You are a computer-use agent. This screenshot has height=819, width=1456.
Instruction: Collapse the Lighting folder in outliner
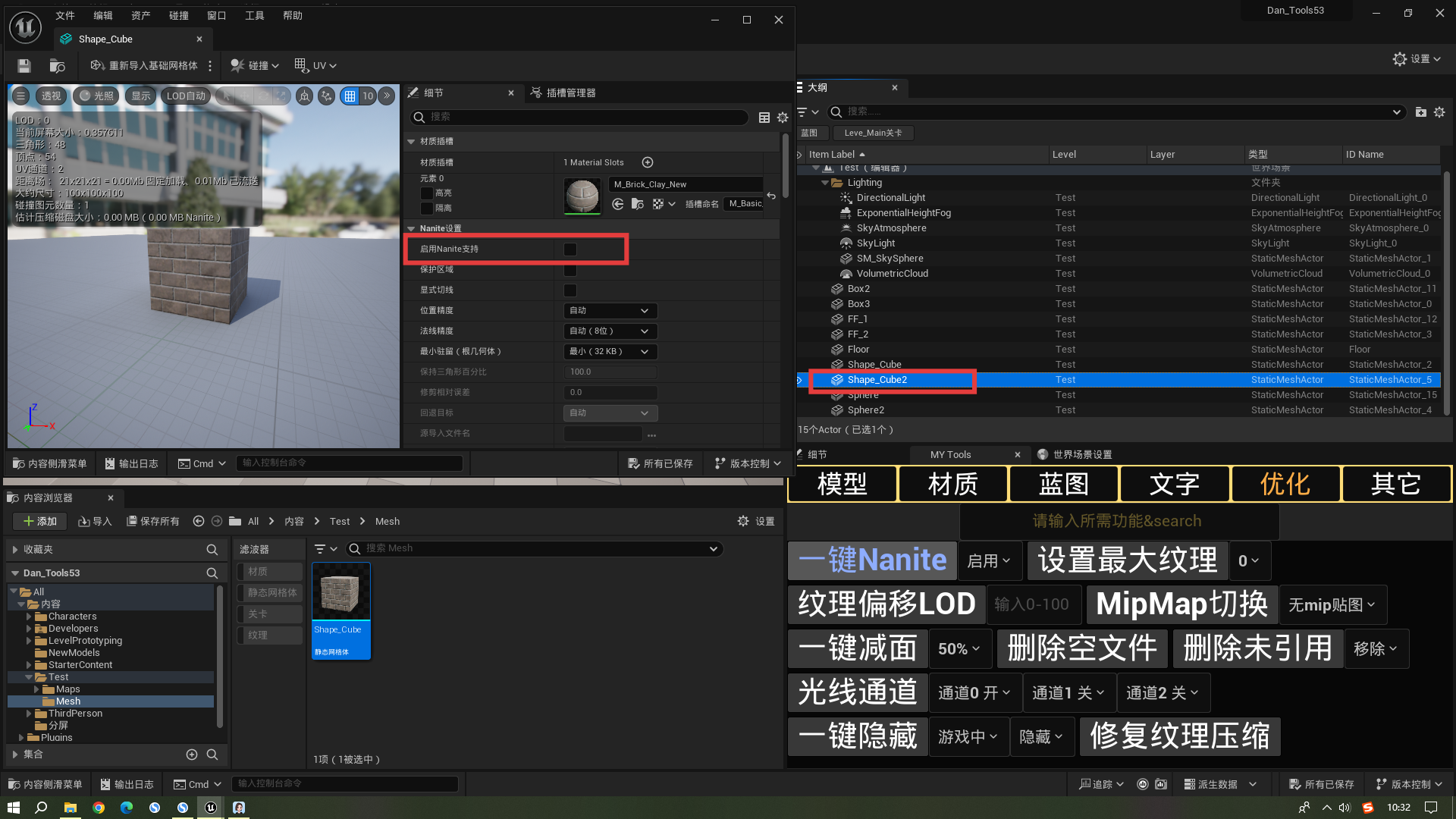825,183
